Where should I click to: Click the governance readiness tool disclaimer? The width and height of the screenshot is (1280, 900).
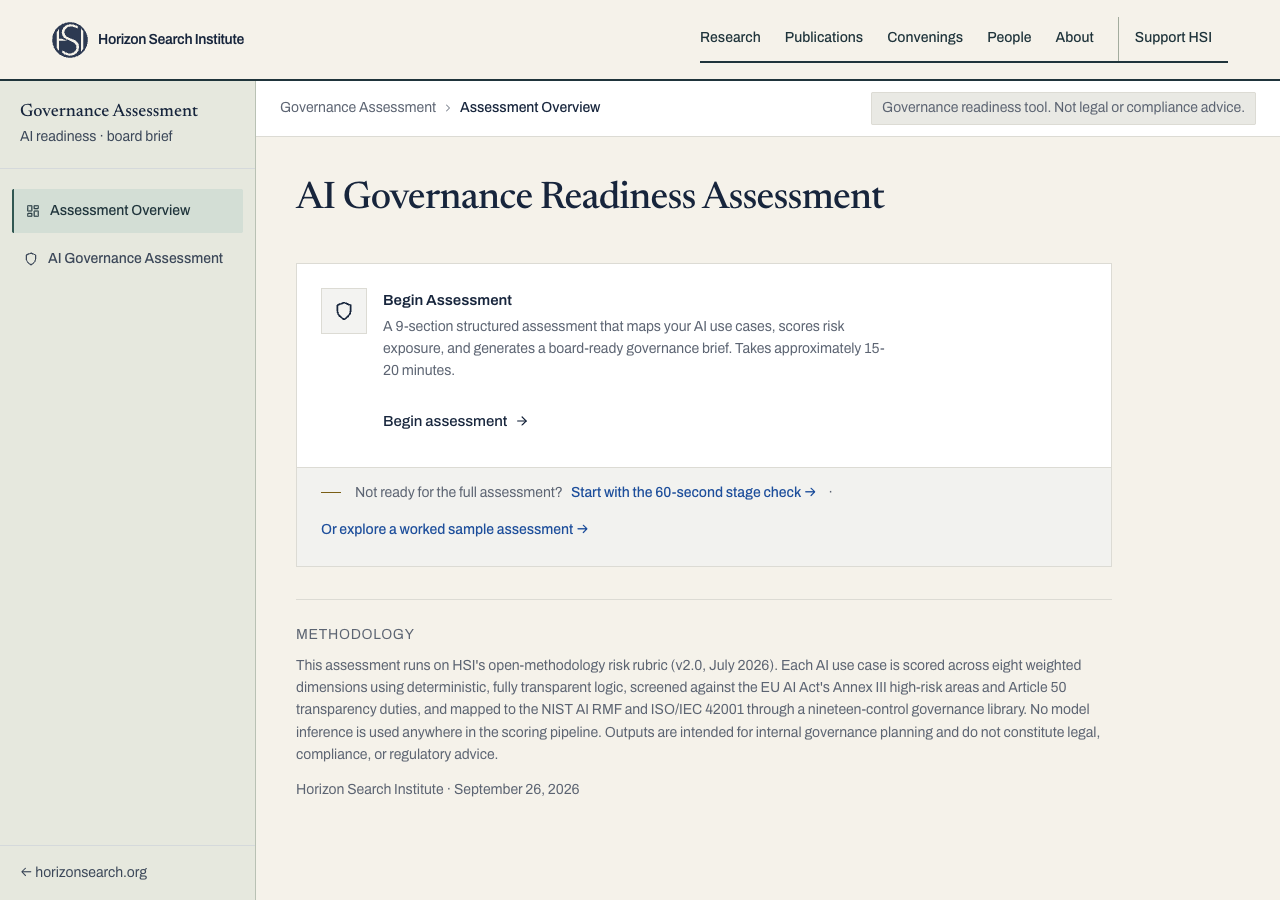coord(1063,108)
